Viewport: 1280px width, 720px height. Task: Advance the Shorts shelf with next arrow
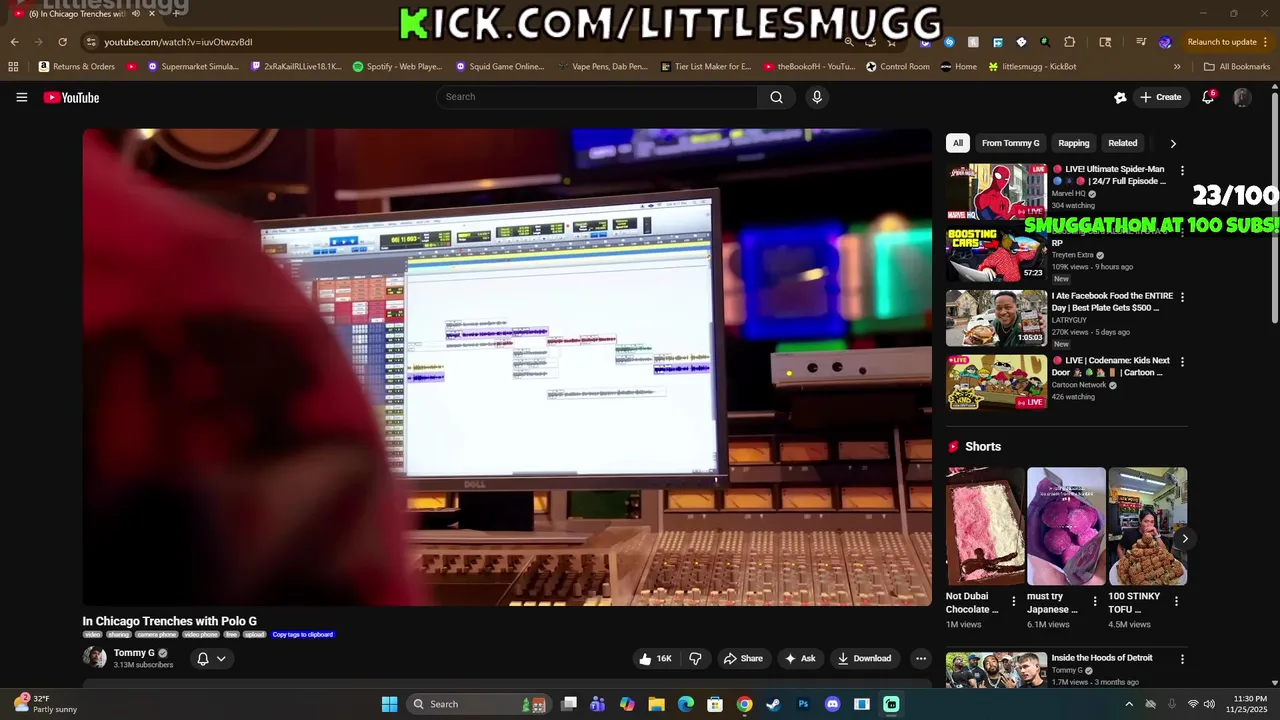[1185, 539]
